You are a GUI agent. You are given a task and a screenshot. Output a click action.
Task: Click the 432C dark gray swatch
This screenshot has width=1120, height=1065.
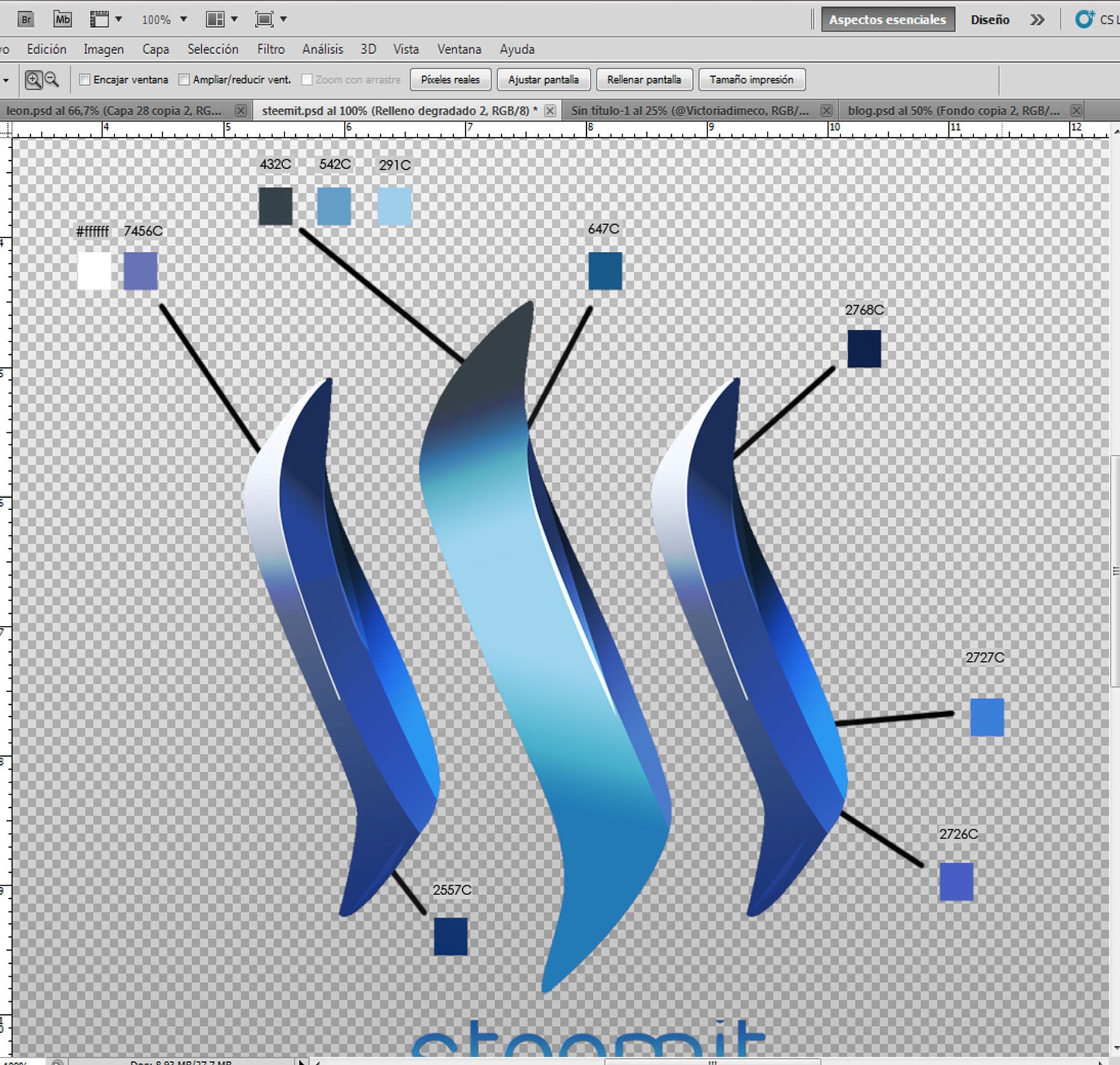point(275,206)
